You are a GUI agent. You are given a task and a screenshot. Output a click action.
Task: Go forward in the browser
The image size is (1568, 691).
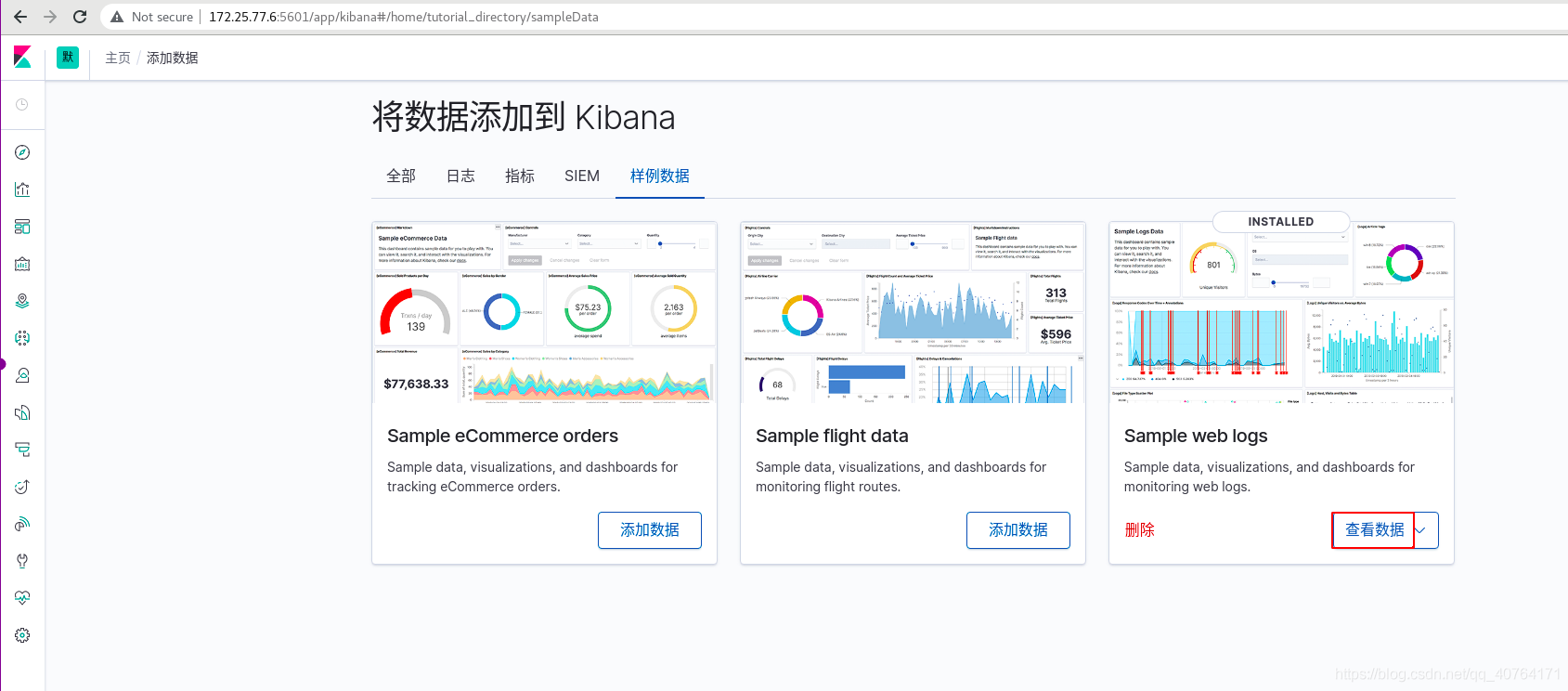[x=50, y=17]
